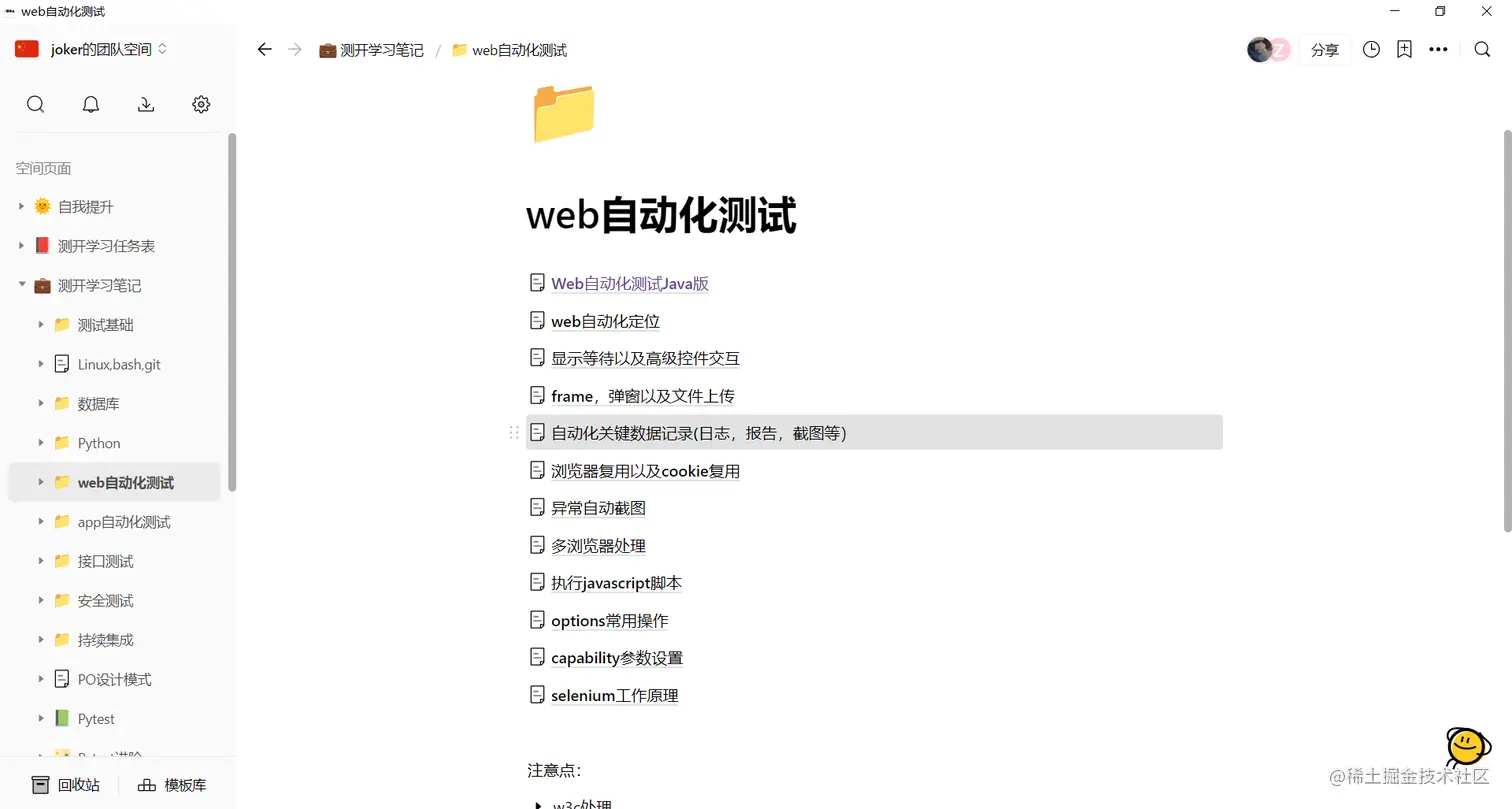
Task: Open notifications via the bell icon
Action: [x=90, y=104]
